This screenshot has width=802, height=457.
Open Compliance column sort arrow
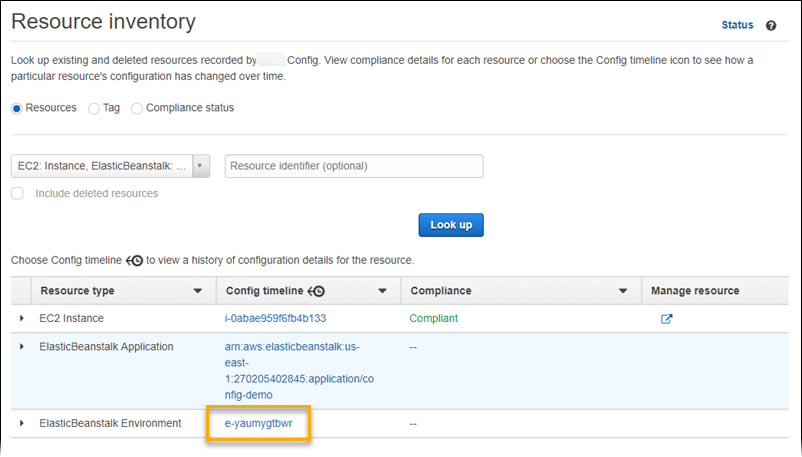coord(622,291)
